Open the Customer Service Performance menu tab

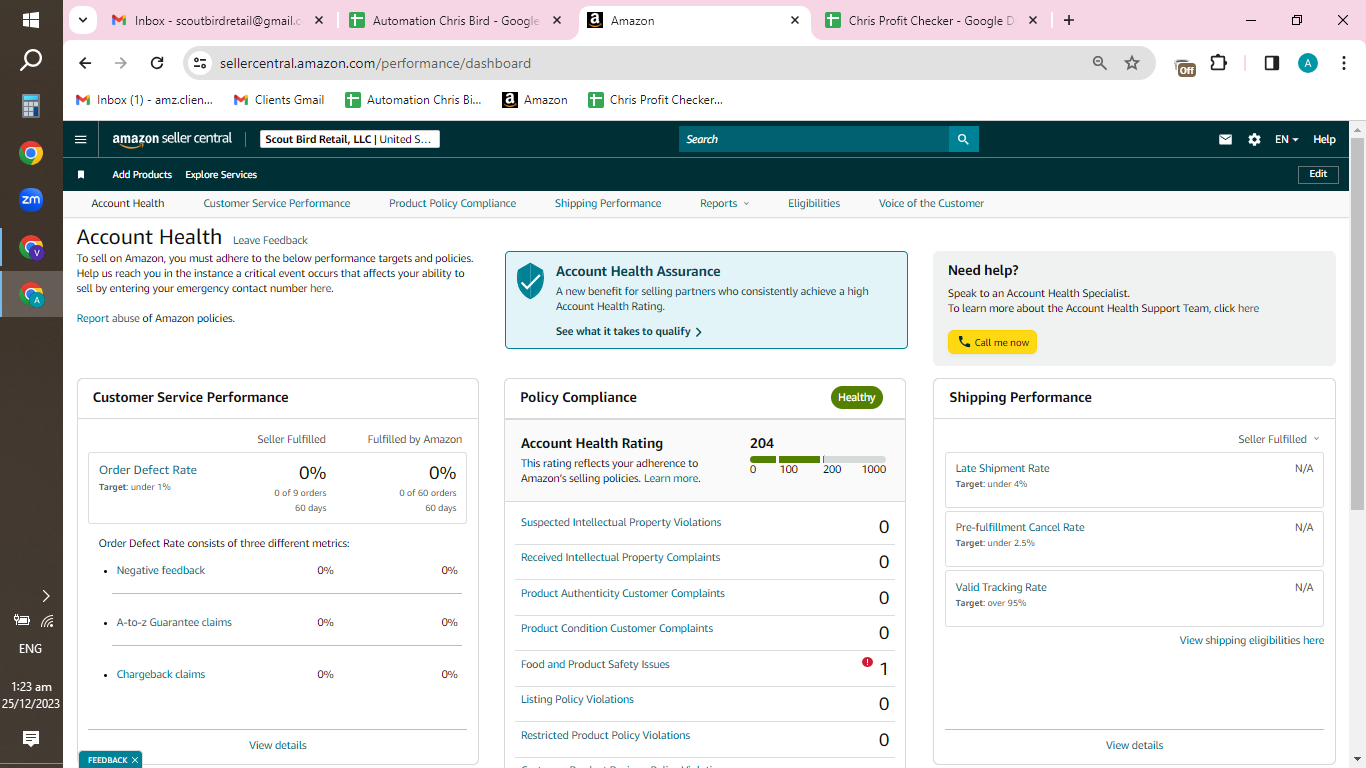coord(277,203)
